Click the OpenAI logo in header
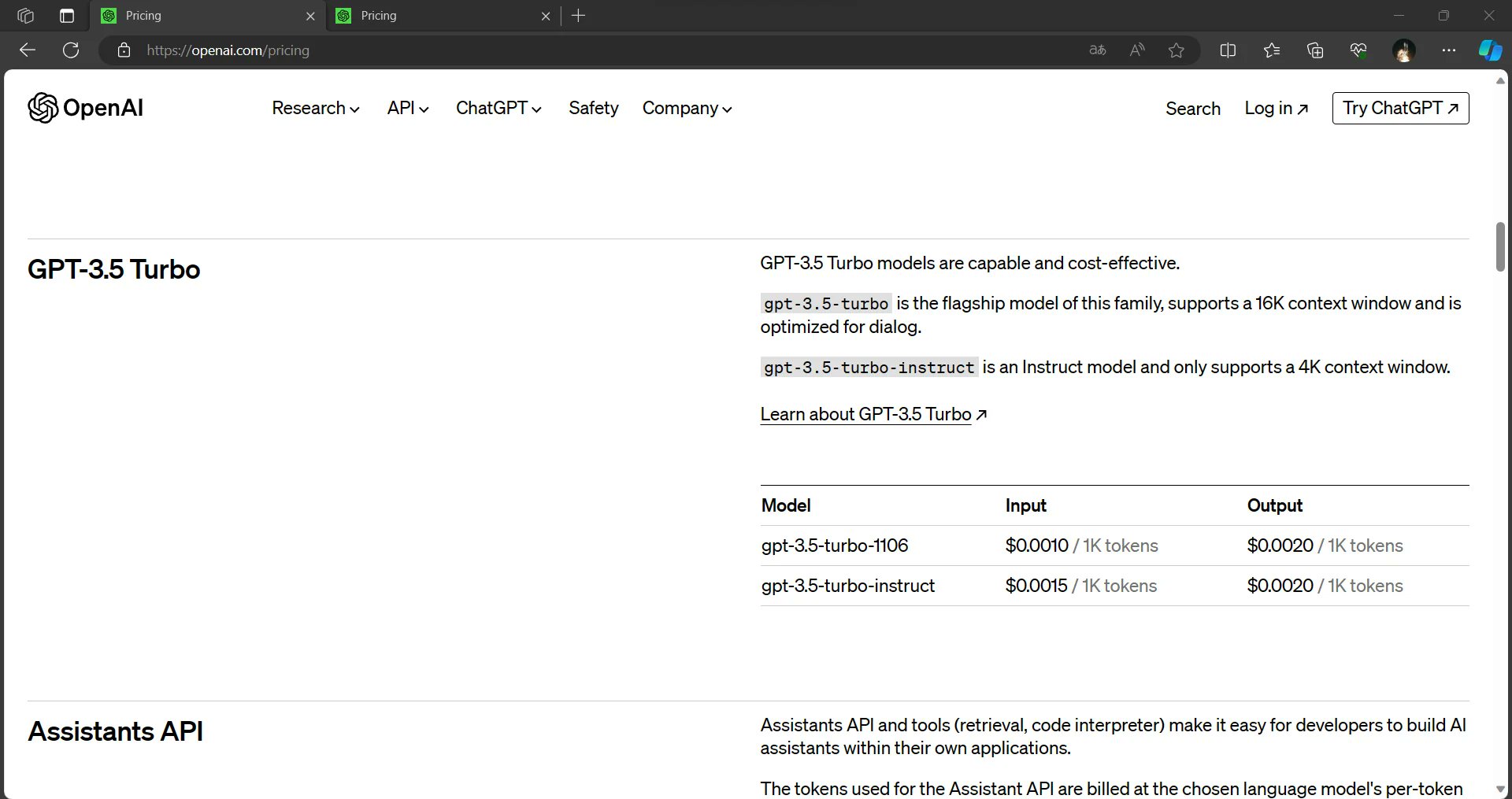 (85, 108)
